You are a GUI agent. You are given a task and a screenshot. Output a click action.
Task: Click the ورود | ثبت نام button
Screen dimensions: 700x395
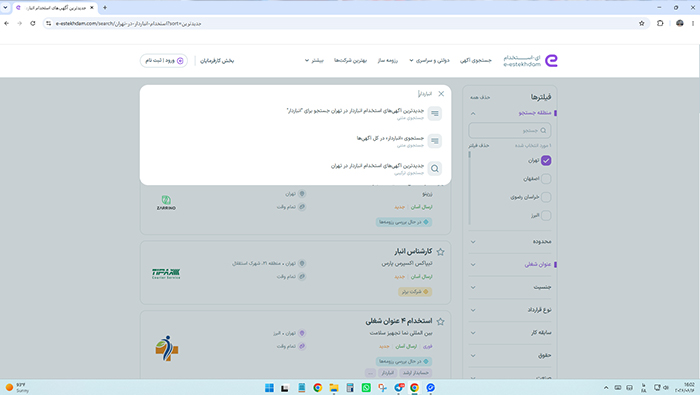pyautogui.click(x=164, y=61)
